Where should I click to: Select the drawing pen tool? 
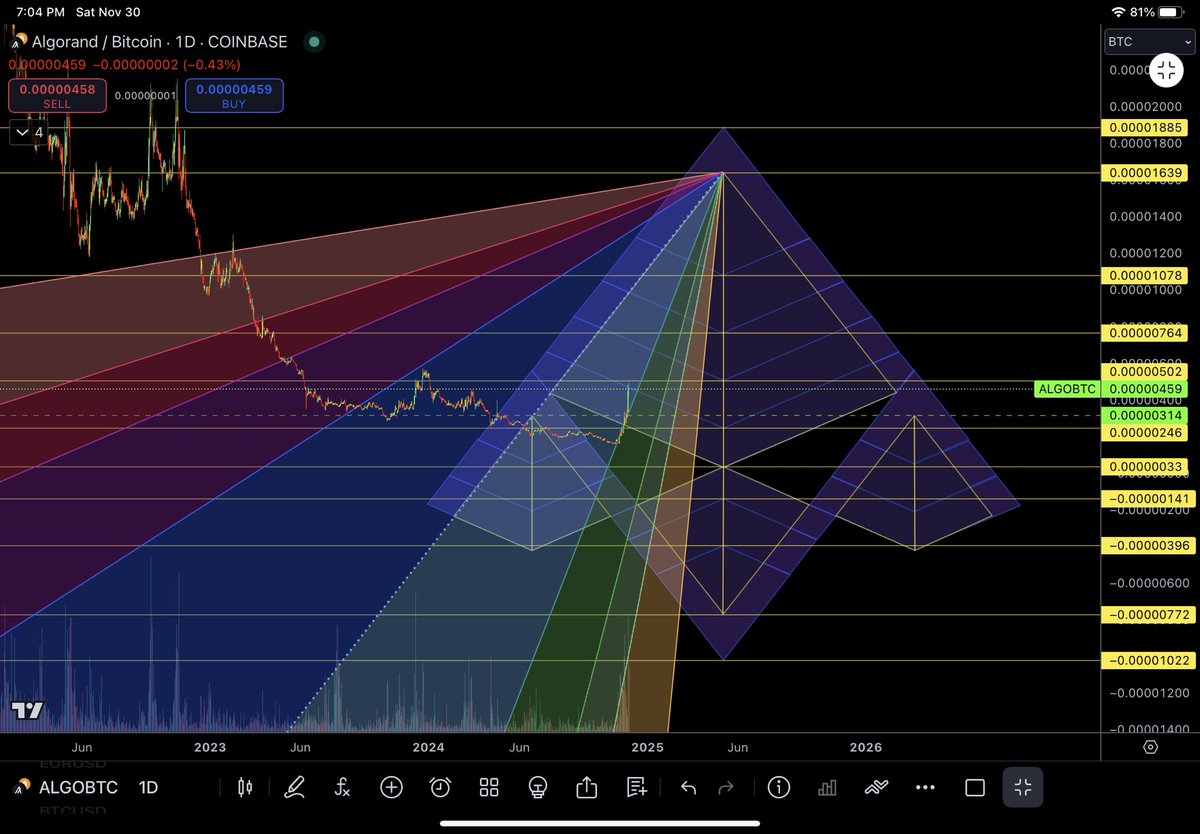tap(294, 787)
